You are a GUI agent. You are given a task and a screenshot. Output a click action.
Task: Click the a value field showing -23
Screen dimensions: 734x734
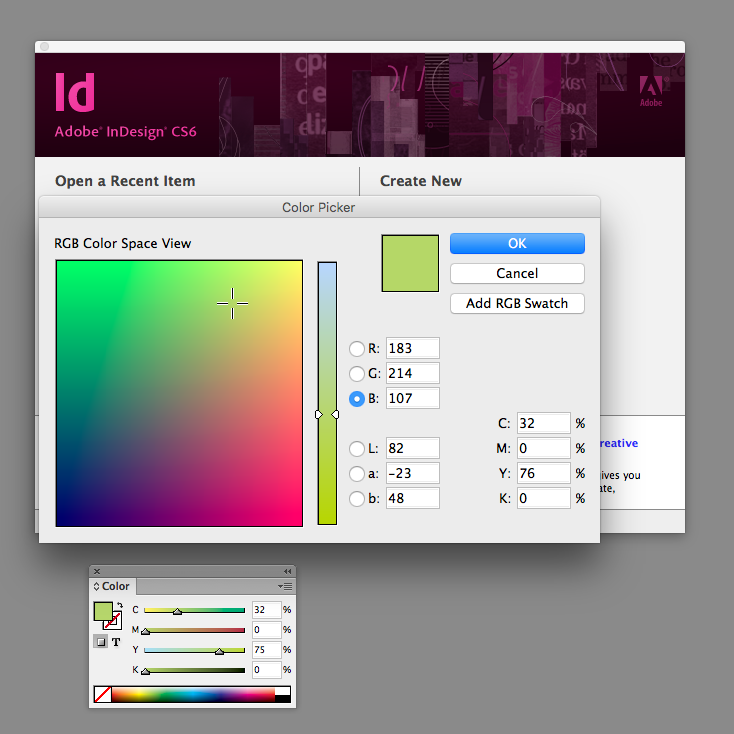412,473
